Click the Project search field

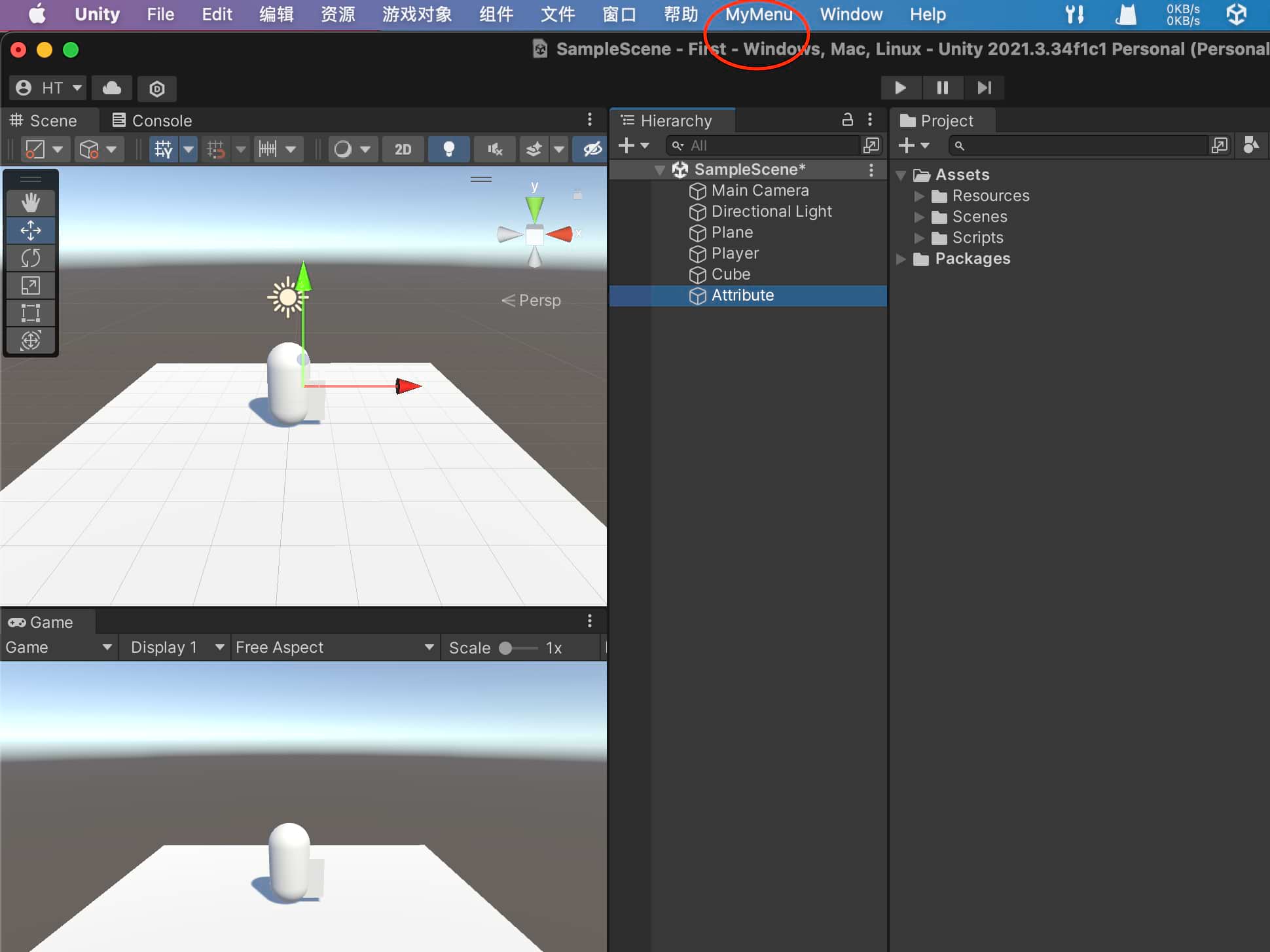1080,145
